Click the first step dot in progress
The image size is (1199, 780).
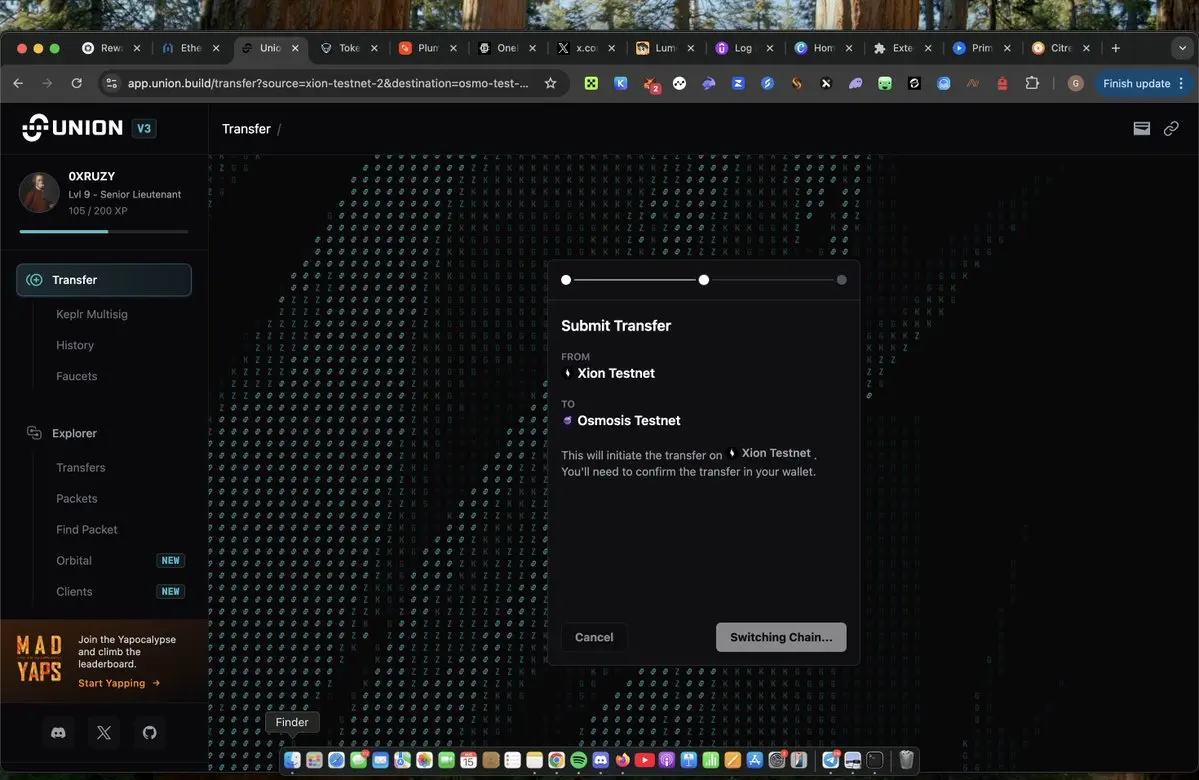click(566, 280)
